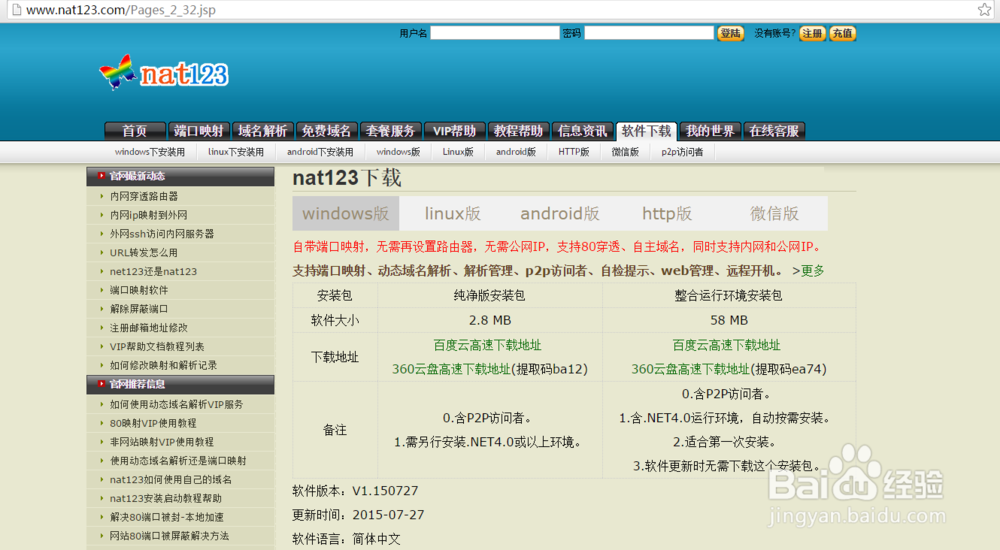This screenshot has width=1000, height=550.
Task: Open the Linux版 submenu link
Action: (x=458, y=152)
